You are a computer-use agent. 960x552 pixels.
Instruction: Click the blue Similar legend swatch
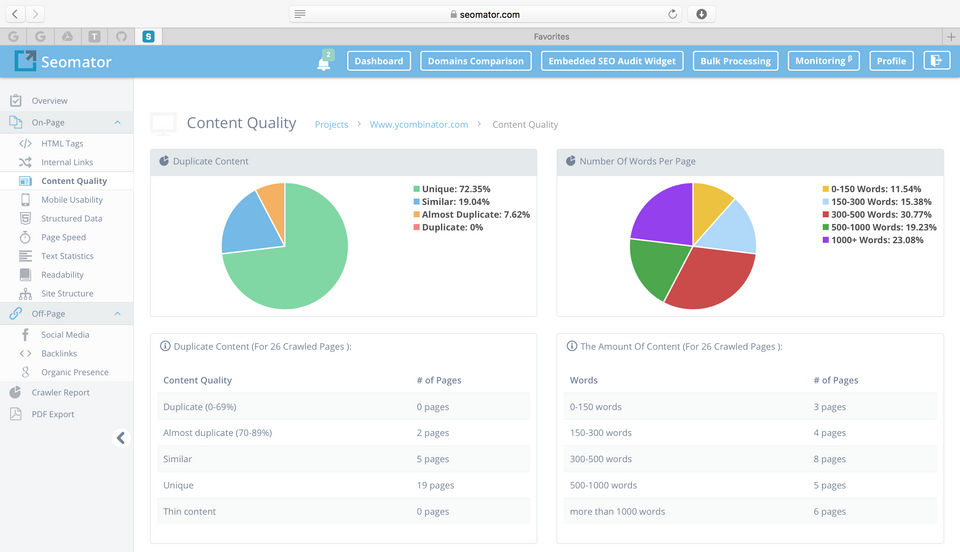(416, 202)
